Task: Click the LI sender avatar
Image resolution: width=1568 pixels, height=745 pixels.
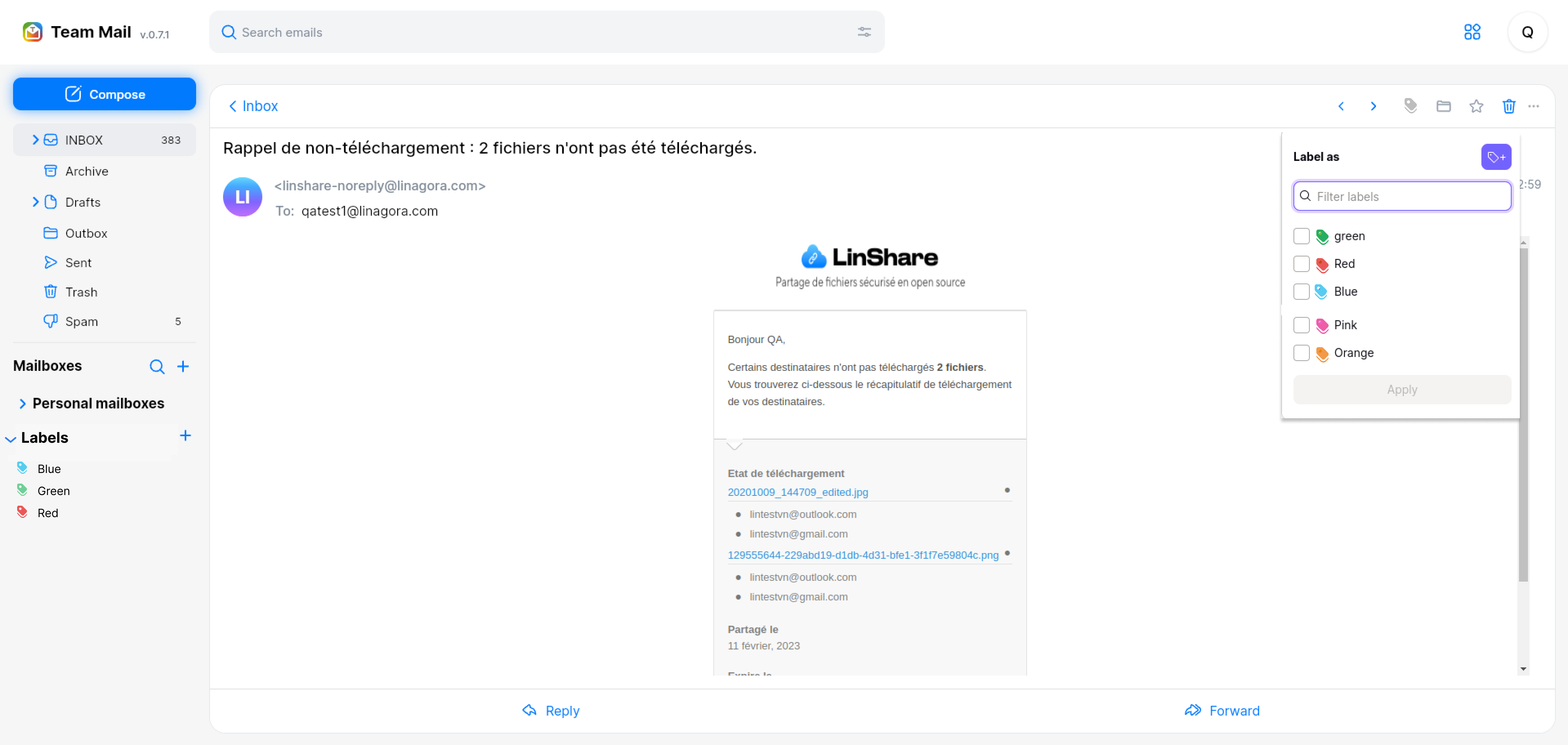Action: pyautogui.click(x=242, y=197)
